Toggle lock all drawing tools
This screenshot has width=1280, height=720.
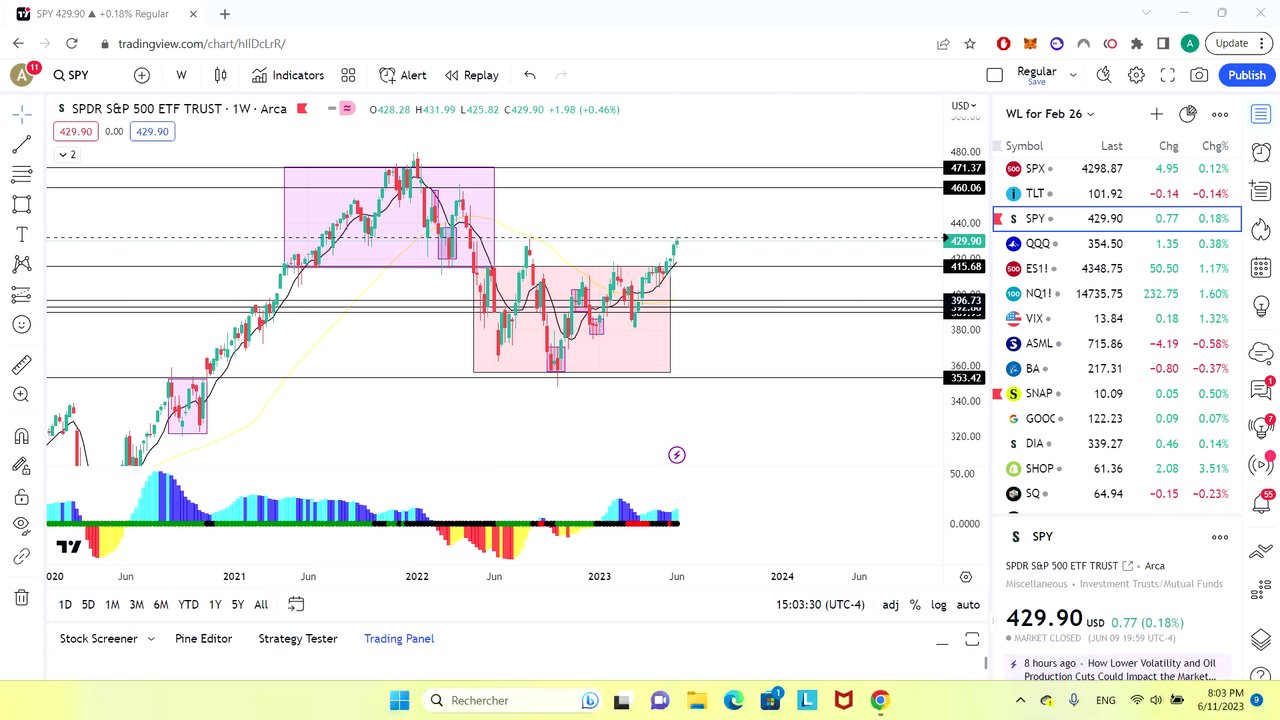[x=21, y=496]
